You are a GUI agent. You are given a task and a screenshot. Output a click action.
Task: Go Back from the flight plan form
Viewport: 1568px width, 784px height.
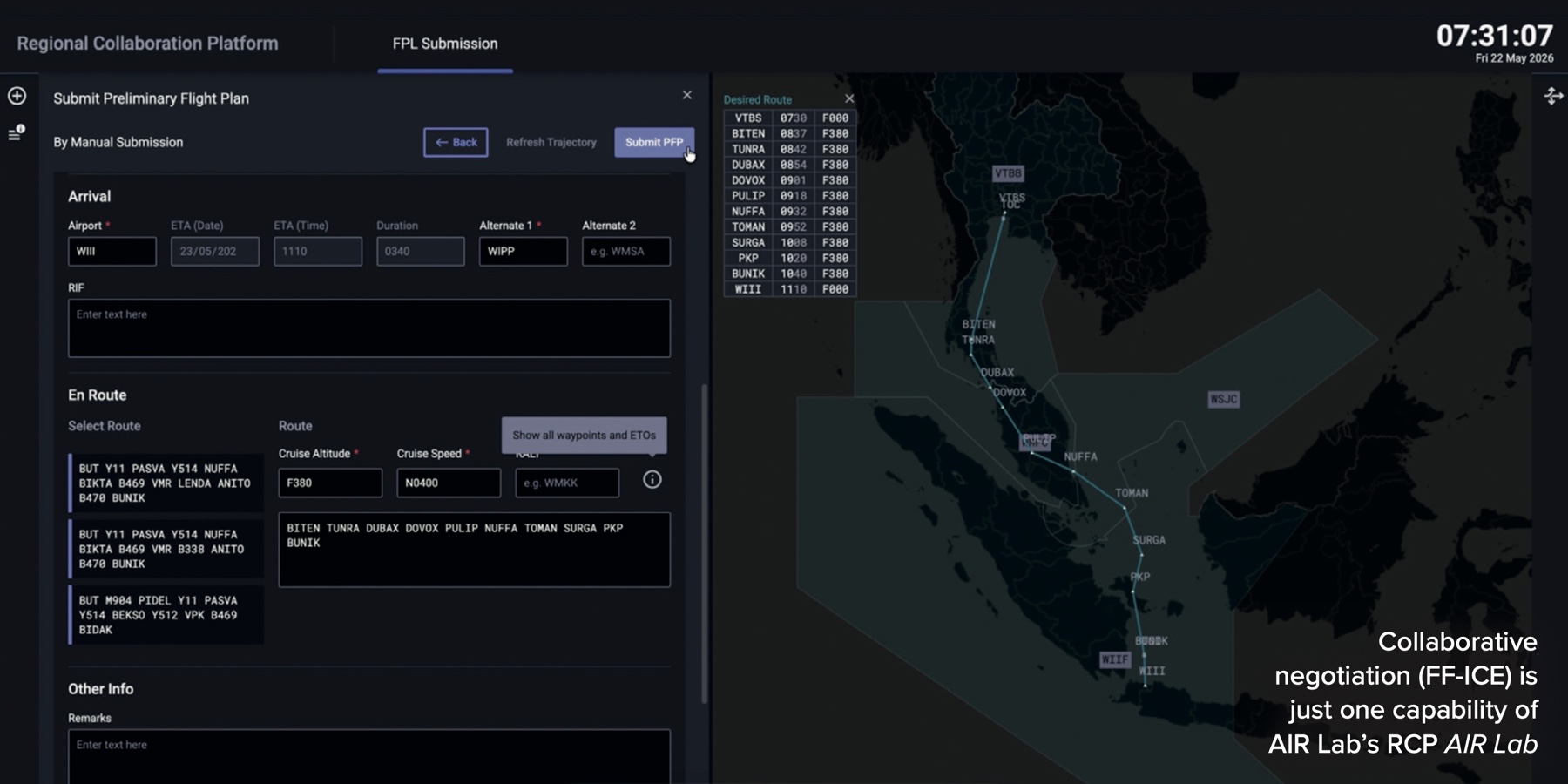pyautogui.click(x=456, y=142)
